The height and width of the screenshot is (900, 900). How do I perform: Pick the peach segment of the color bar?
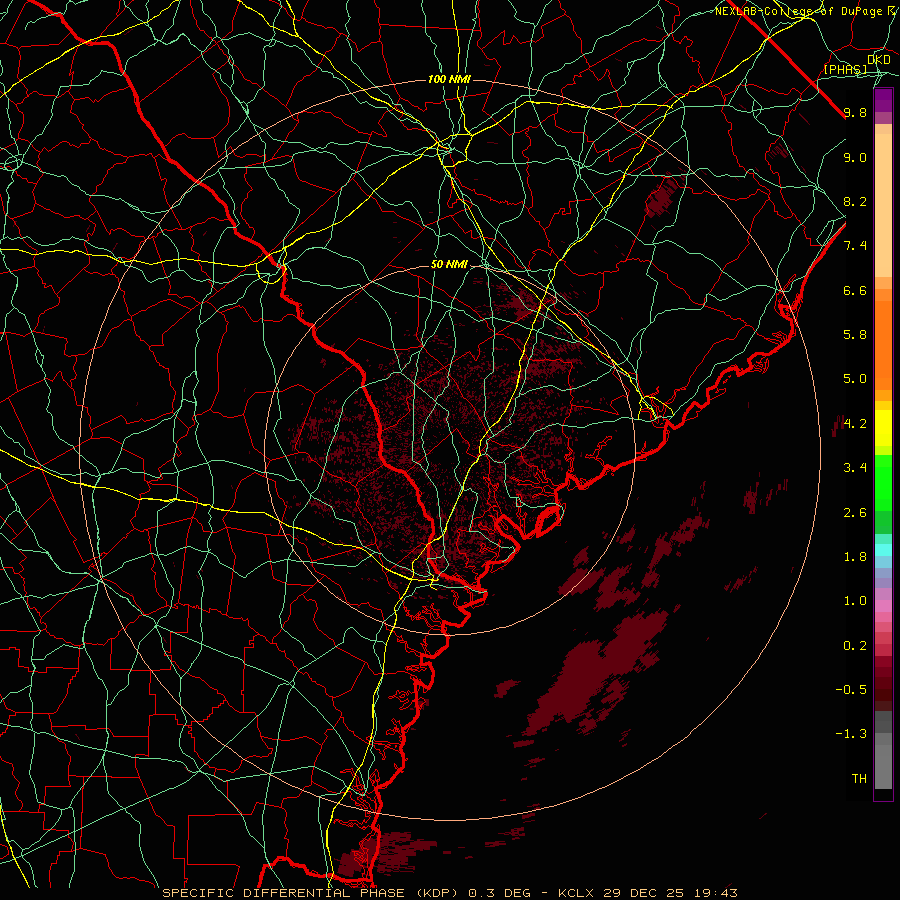click(x=883, y=207)
